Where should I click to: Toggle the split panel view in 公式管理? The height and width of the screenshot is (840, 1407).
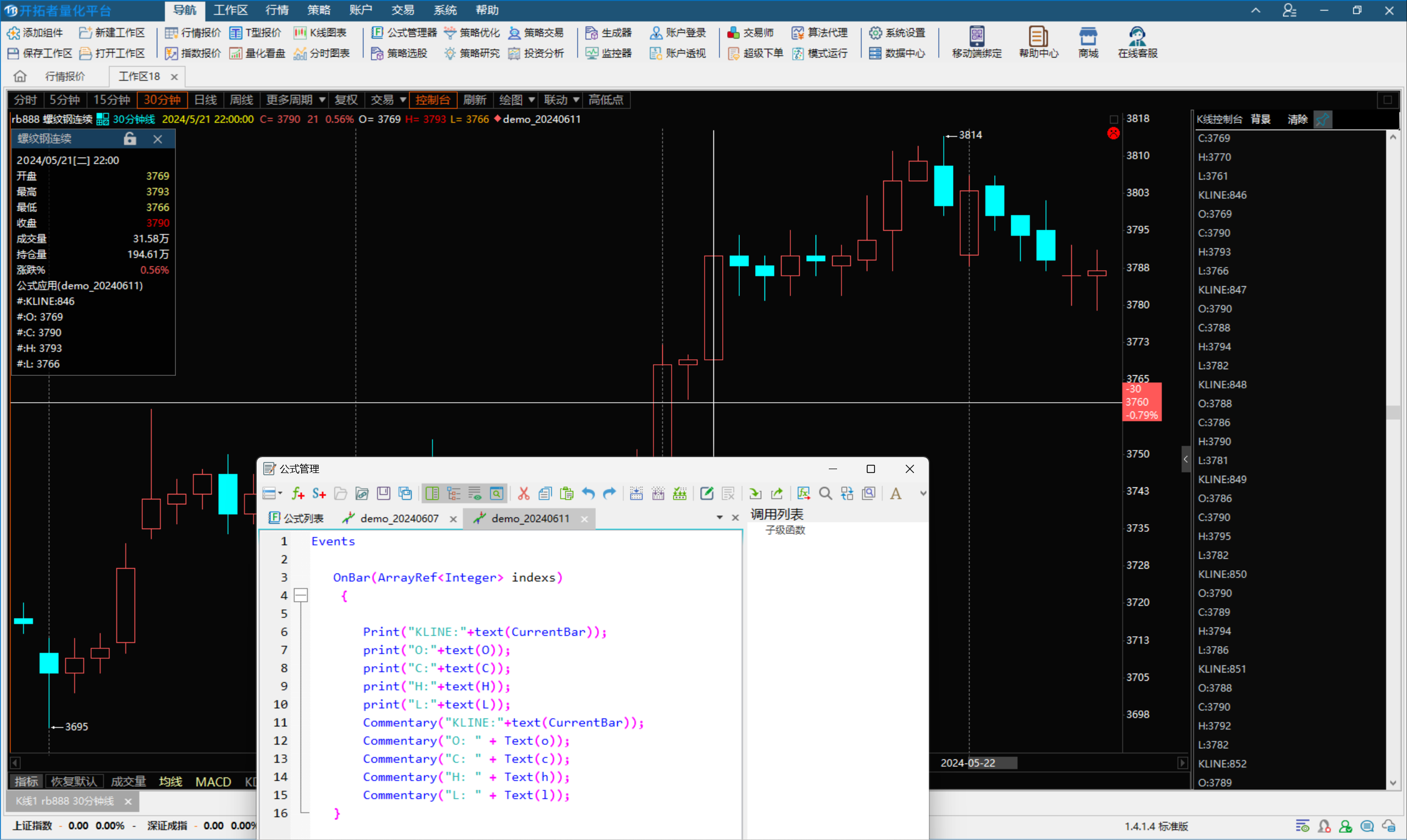432,493
